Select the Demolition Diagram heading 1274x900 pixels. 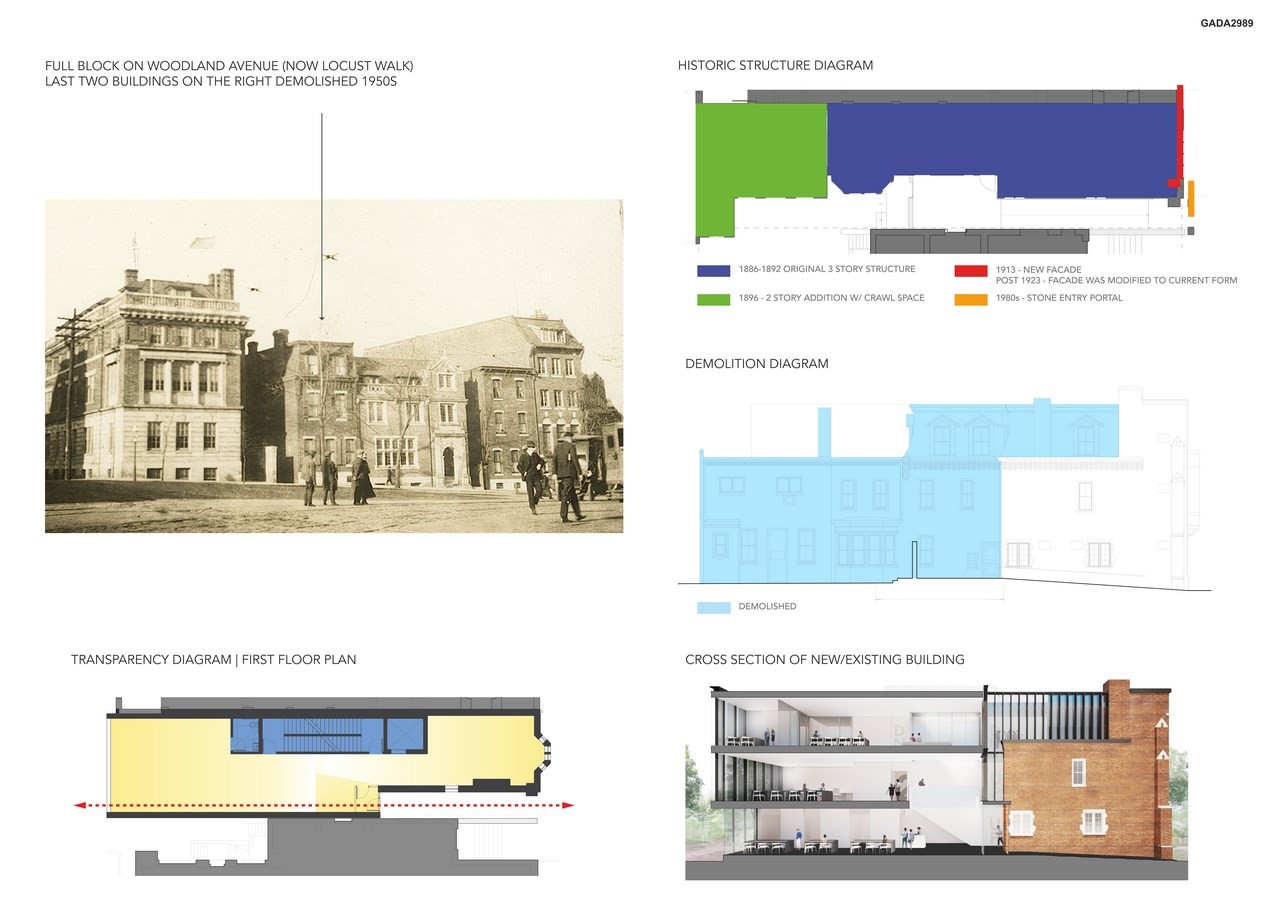(x=756, y=364)
